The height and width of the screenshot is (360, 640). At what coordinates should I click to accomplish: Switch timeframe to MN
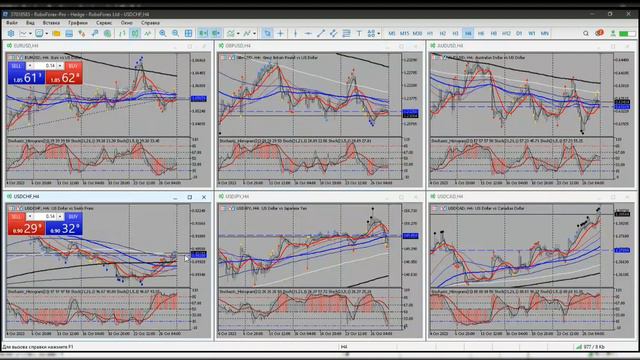pyautogui.click(x=544, y=33)
